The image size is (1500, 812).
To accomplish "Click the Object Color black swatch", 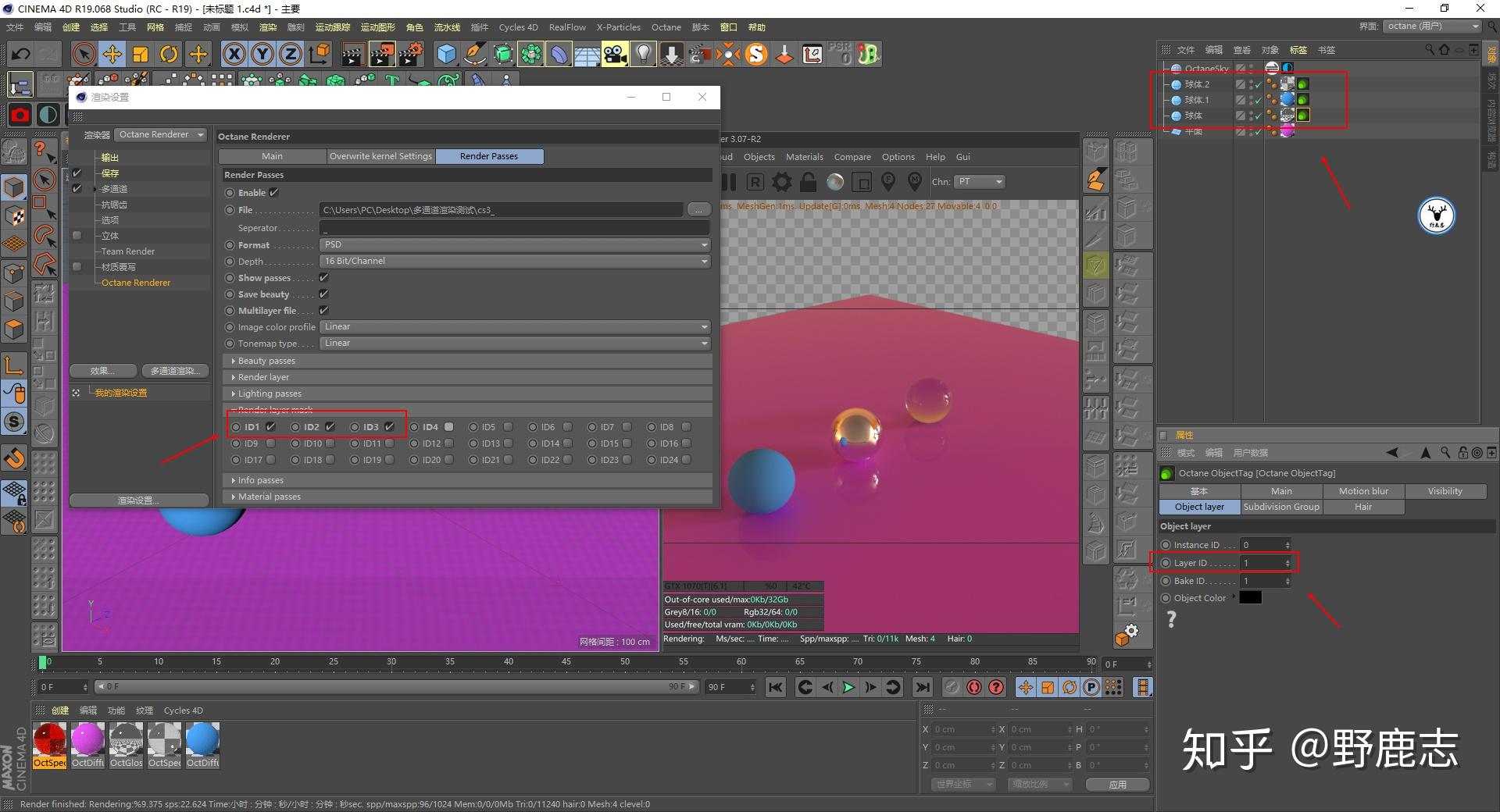I will point(1250,598).
